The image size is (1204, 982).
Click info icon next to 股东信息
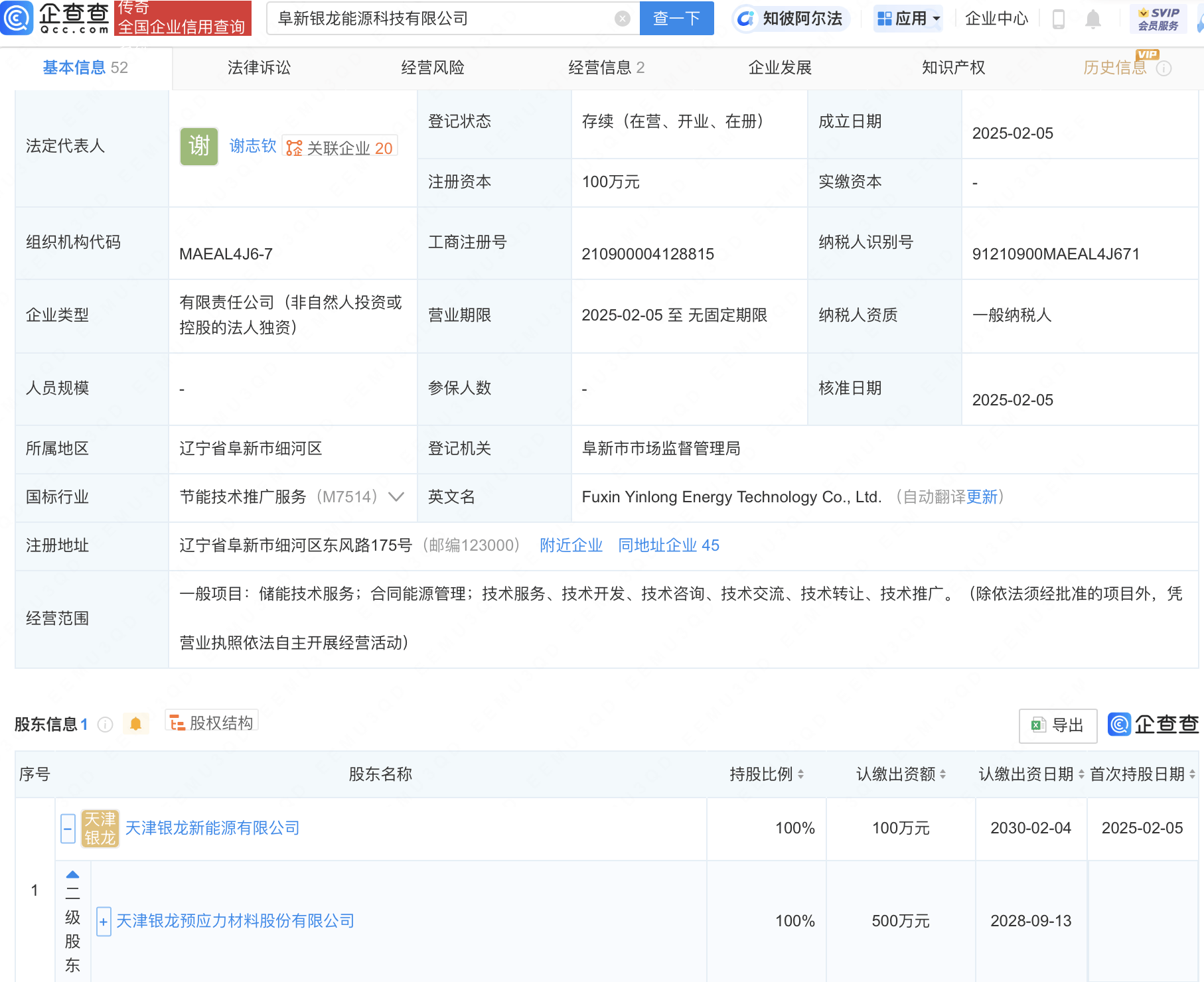106,725
